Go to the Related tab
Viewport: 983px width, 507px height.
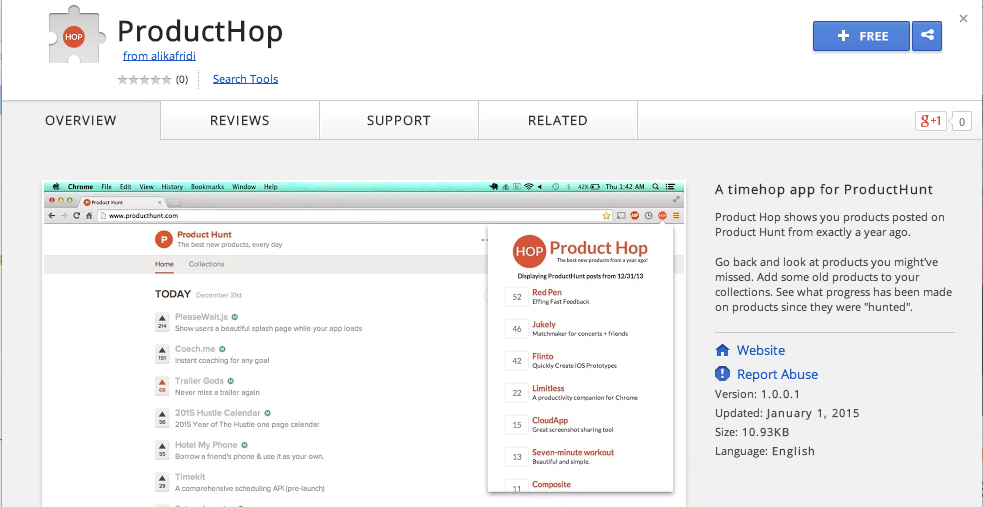click(x=558, y=120)
